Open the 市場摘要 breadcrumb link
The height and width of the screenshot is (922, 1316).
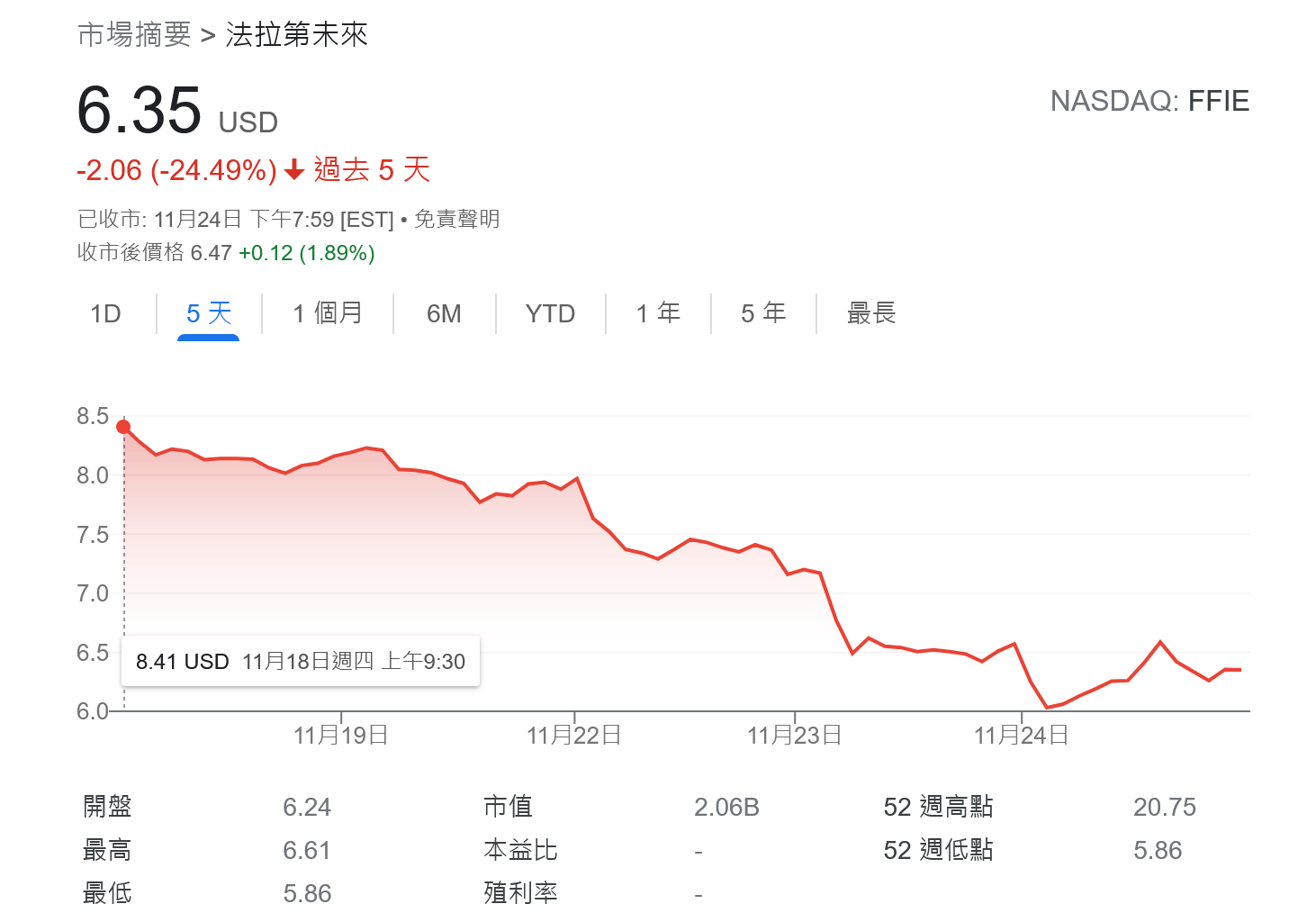(x=134, y=35)
